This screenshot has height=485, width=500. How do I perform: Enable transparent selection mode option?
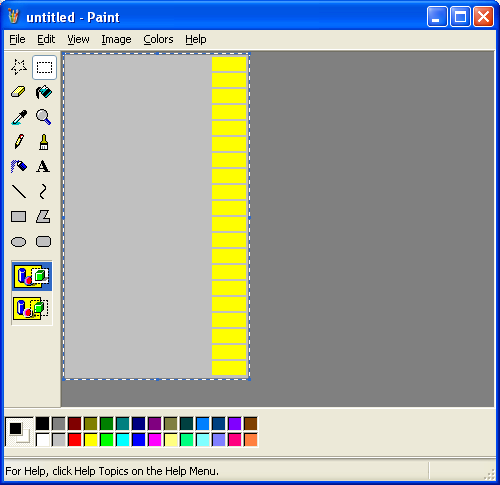[32, 308]
